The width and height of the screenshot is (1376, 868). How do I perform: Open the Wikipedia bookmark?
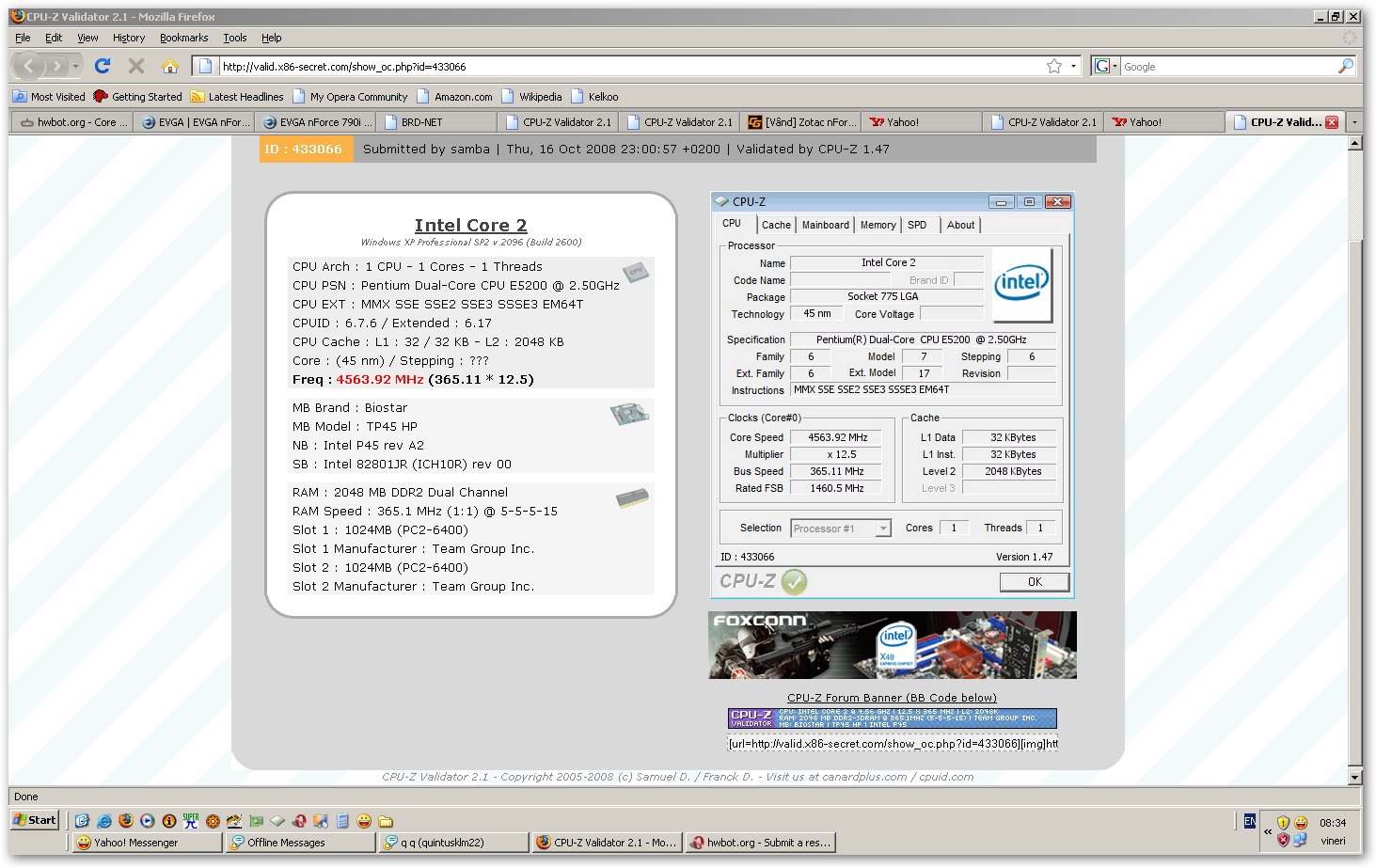click(x=531, y=97)
